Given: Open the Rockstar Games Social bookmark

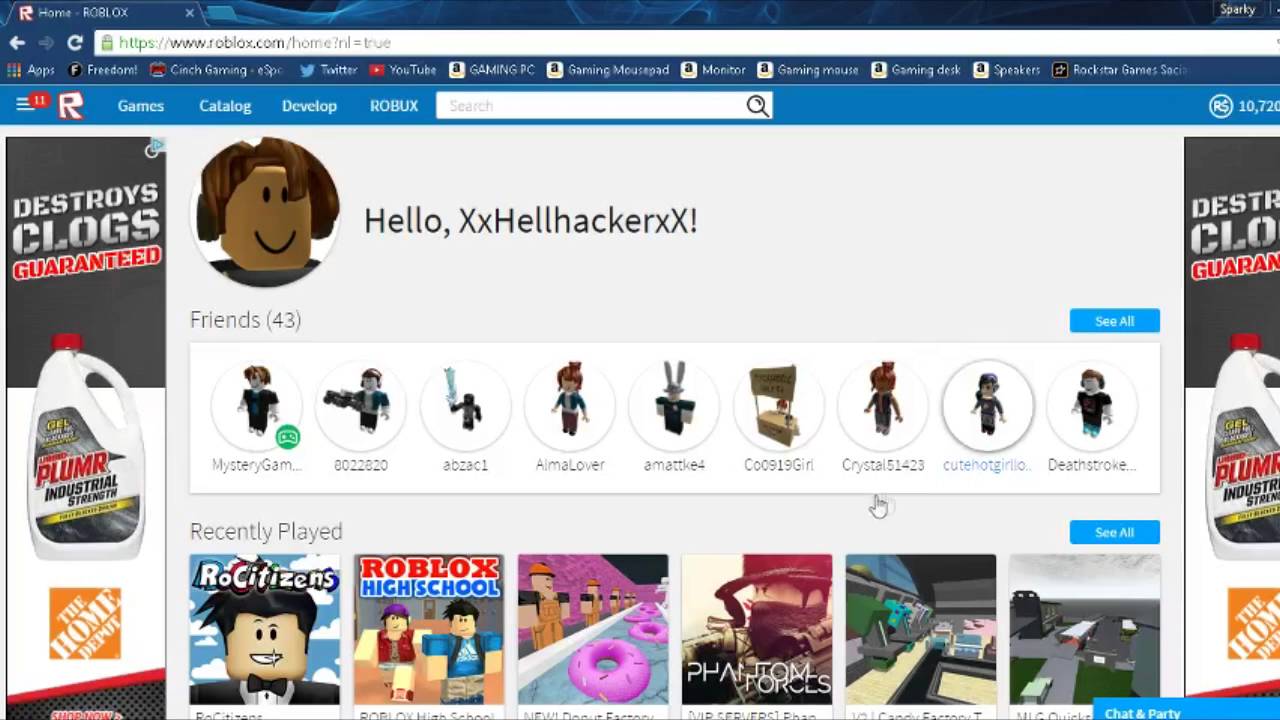Looking at the screenshot, I should pyautogui.click(x=1119, y=70).
